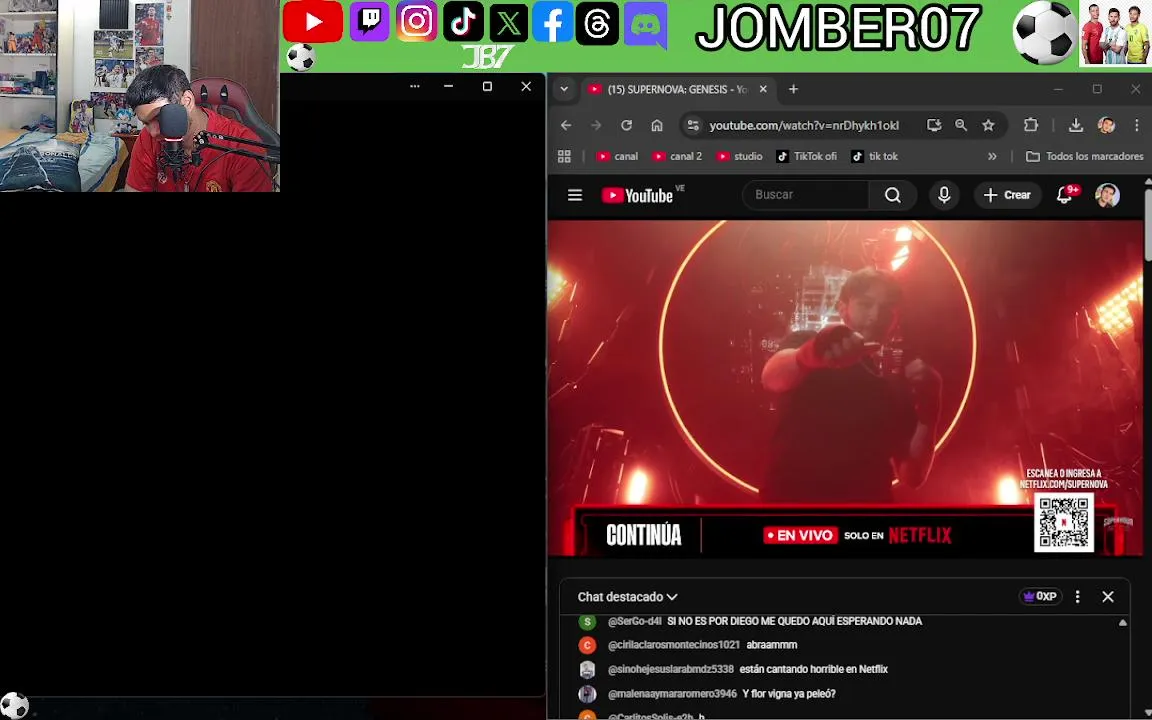The image size is (1152, 720).
Task: Open the canal 2 bookmark
Action: pyautogui.click(x=677, y=156)
